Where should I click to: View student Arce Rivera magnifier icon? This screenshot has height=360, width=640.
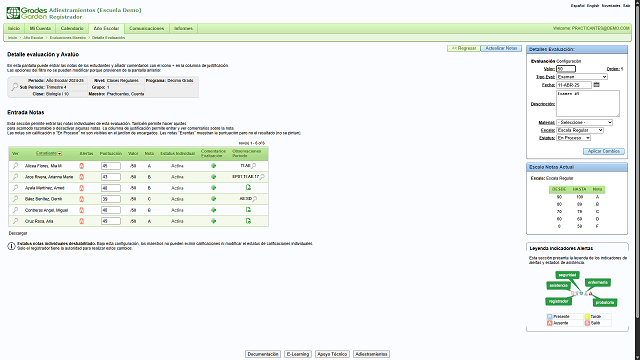coord(16,177)
